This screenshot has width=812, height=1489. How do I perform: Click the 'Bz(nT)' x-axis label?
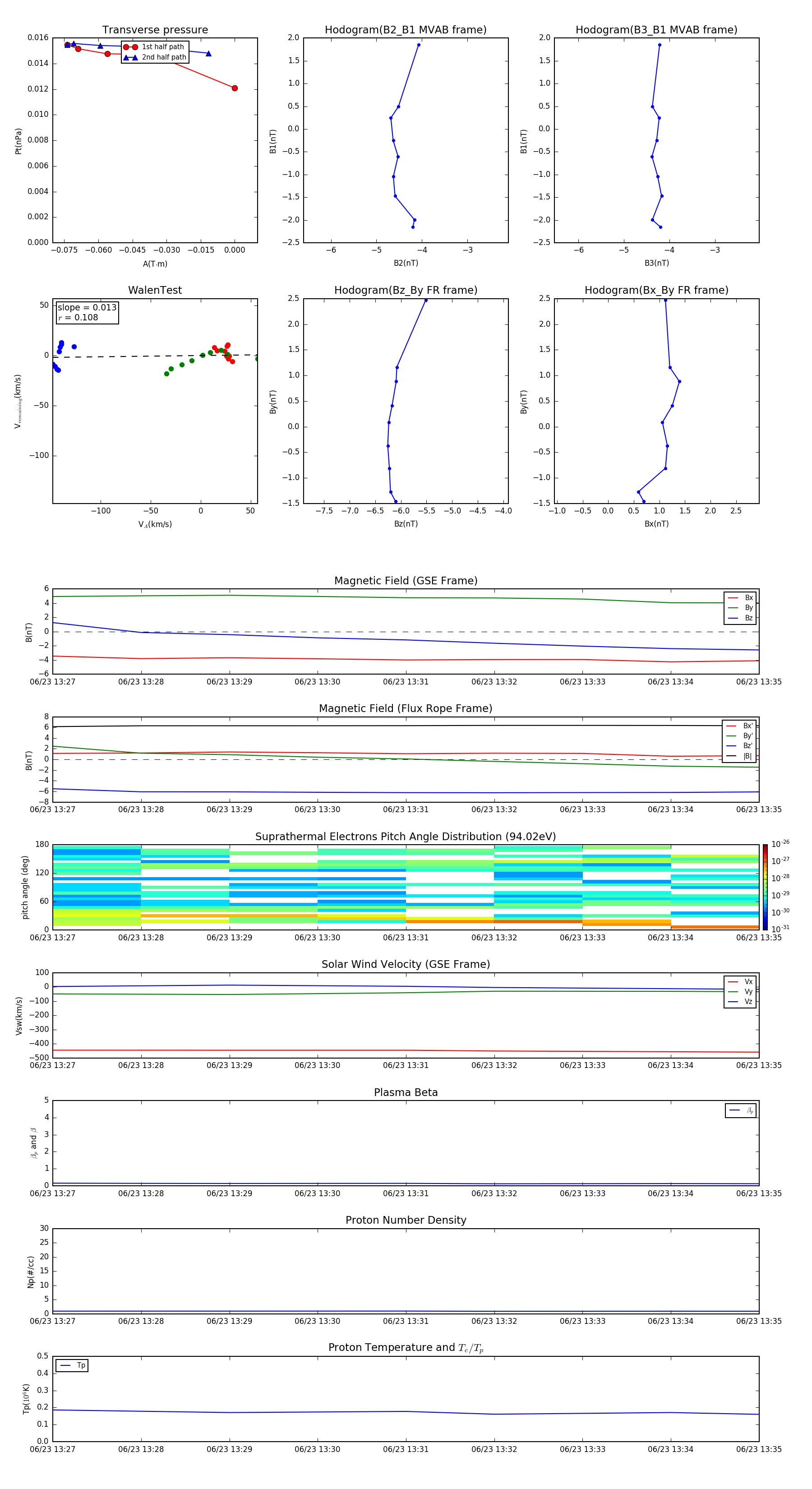[x=406, y=524]
